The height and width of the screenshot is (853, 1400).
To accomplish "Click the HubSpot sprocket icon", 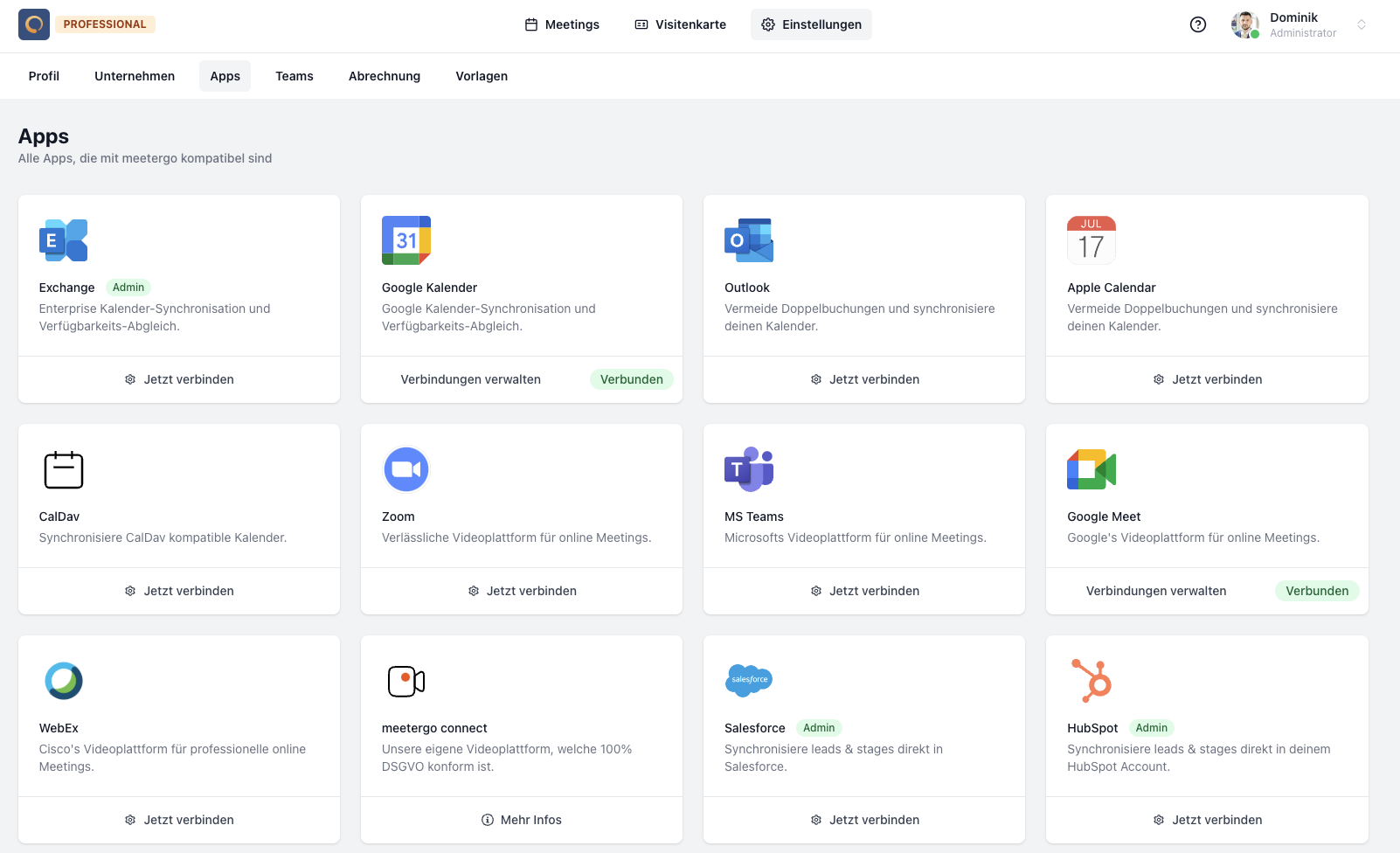I will pyautogui.click(x=1092, y=681).
